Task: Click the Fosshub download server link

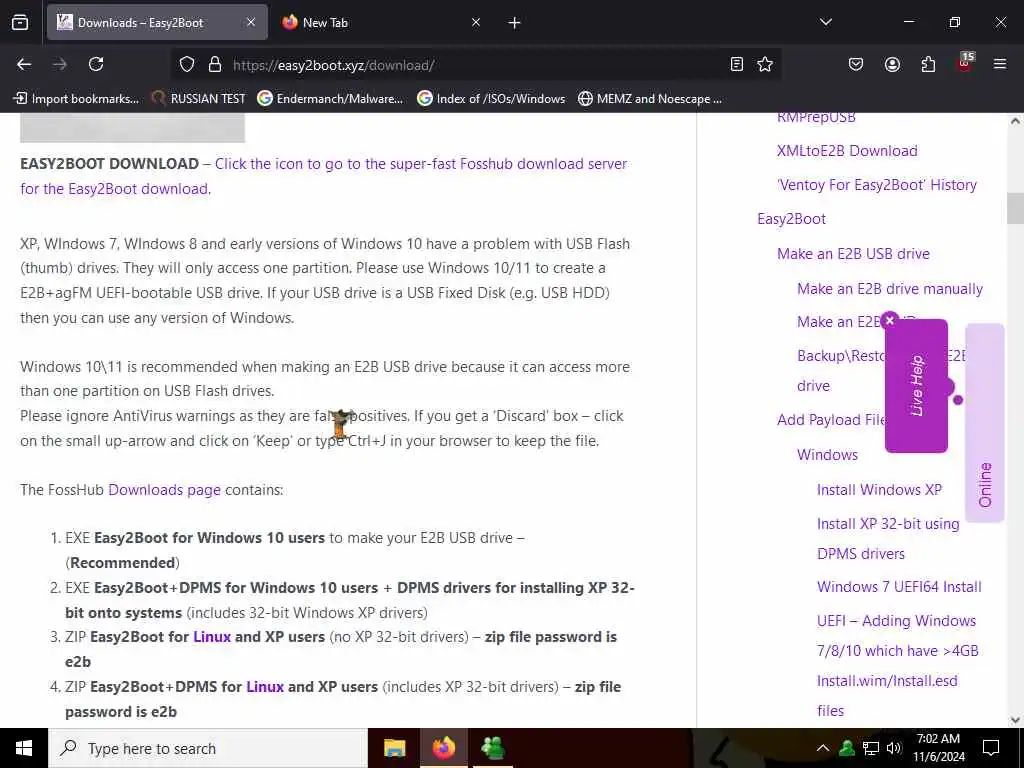Action: pyautogui.click(x=323, y=176)
